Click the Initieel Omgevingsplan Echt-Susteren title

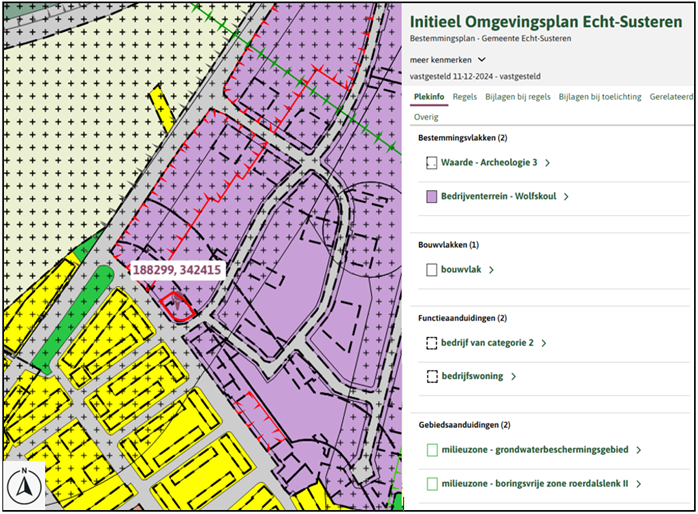(x=546, y=22)
